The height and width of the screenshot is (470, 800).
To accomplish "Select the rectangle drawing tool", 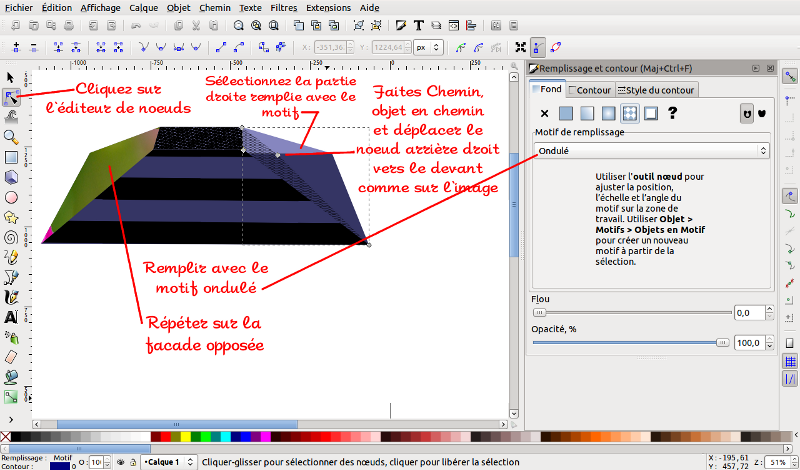I will point(11,157).
